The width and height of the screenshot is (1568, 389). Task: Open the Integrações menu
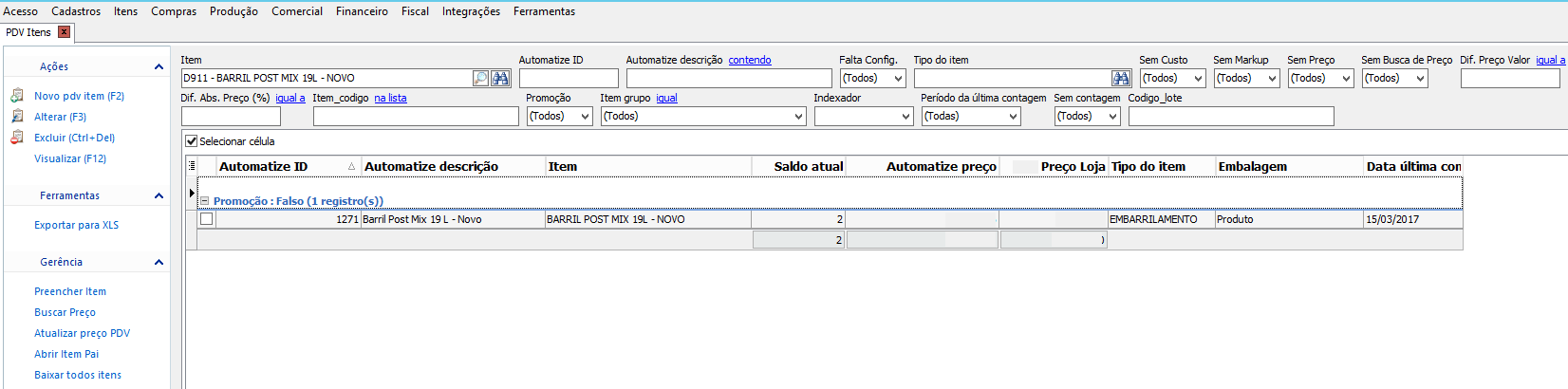click(471, 11)
